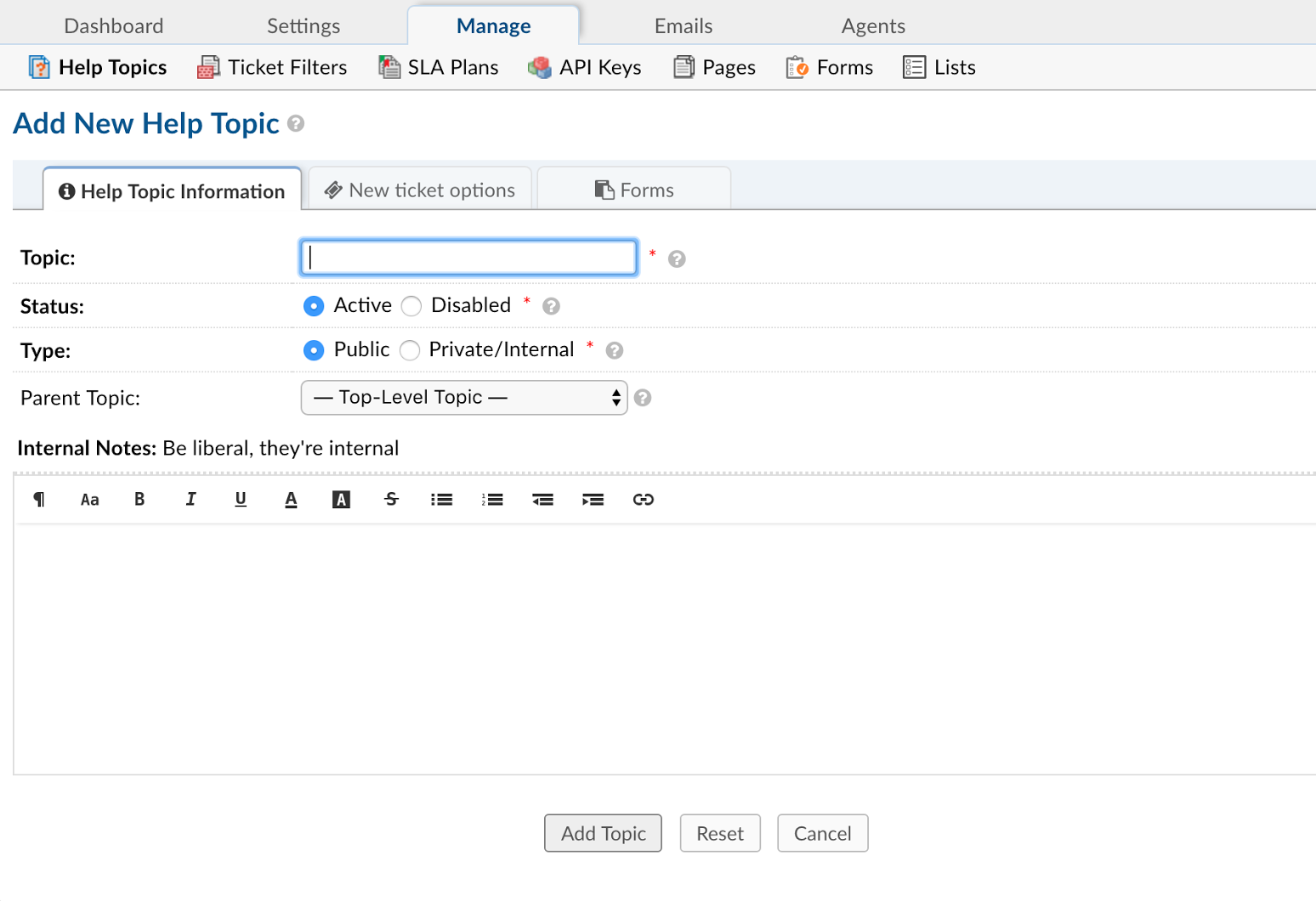Image resolution: width=1316 pixels, height=901 pixels.
Task: Open the Emails section in the top menu
Action: click(x=683, y=25)
